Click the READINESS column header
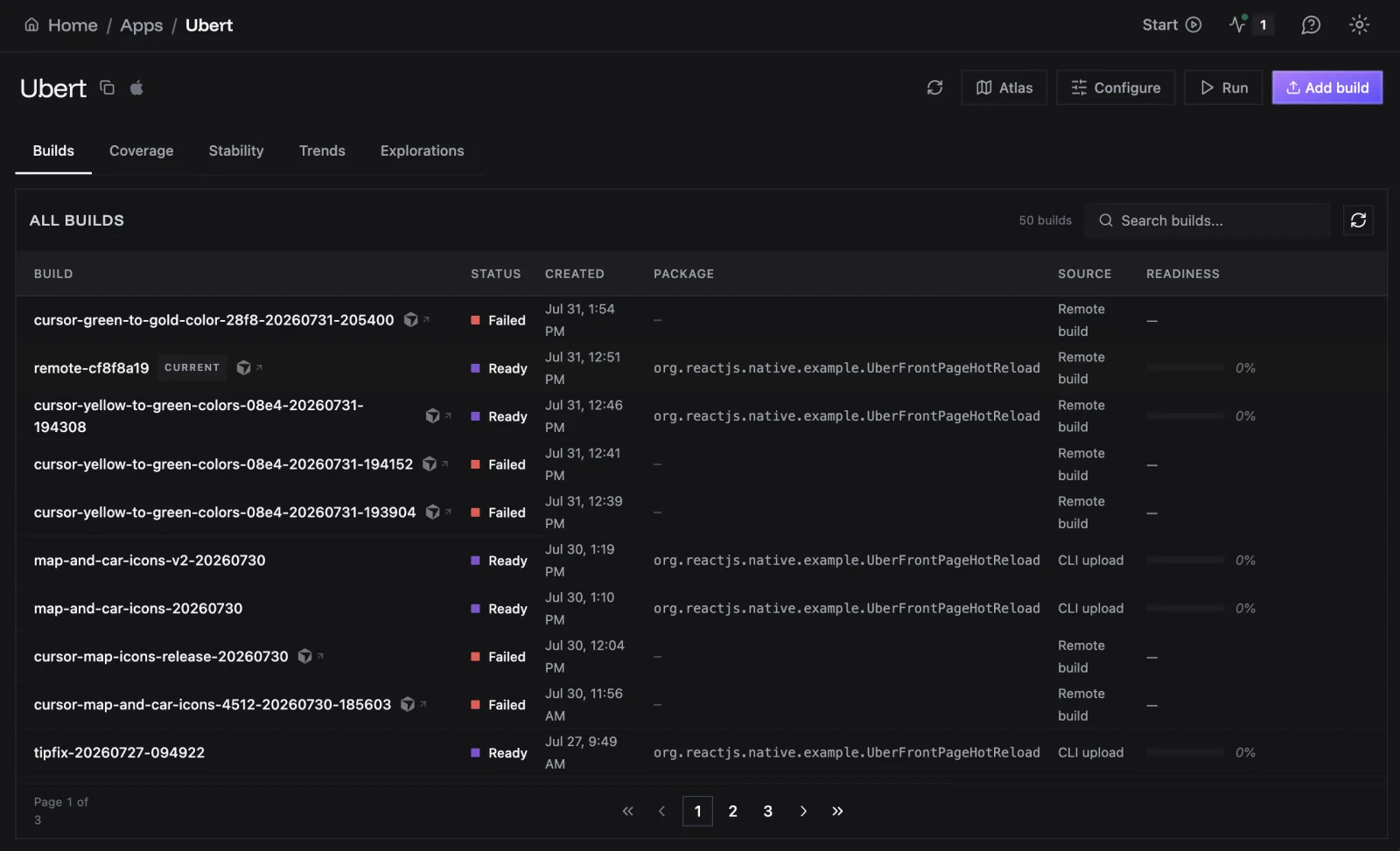Image resolution: width=1400 pixels, height=851 pixels. (1183, 274)
